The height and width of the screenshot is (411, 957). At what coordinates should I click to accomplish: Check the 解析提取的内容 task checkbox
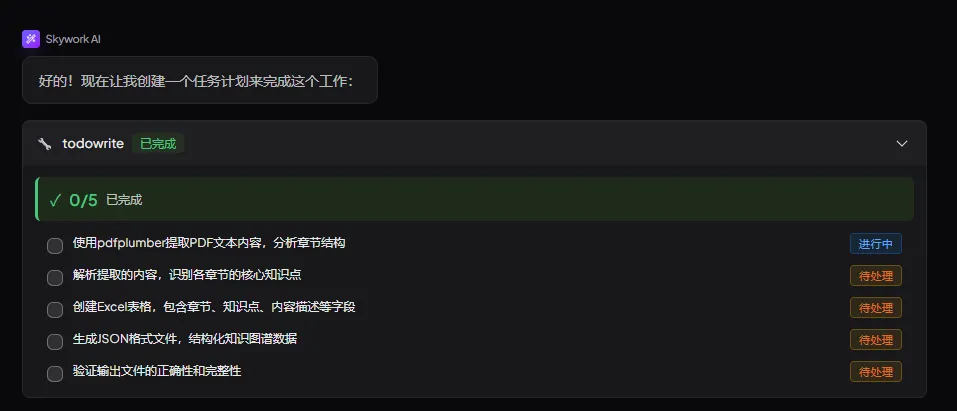[x=55, y=278]
